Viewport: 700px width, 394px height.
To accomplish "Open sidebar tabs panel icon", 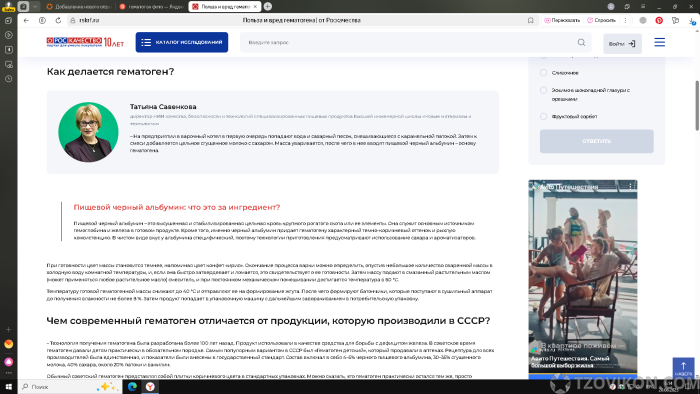I will point(8,21).
